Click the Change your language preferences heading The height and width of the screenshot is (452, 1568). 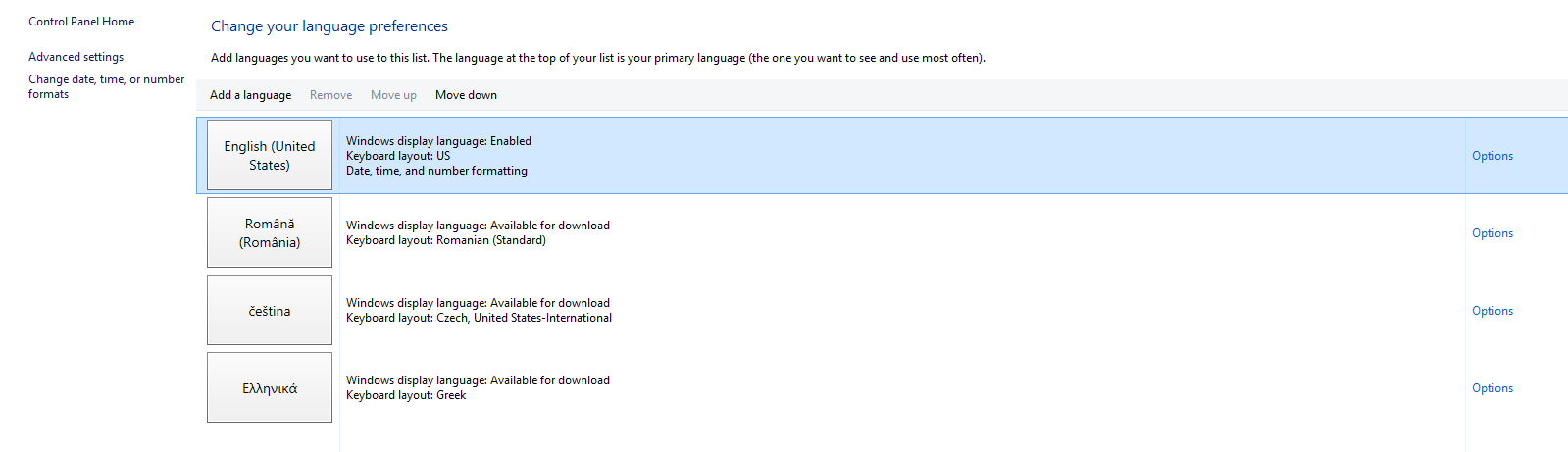329,26
